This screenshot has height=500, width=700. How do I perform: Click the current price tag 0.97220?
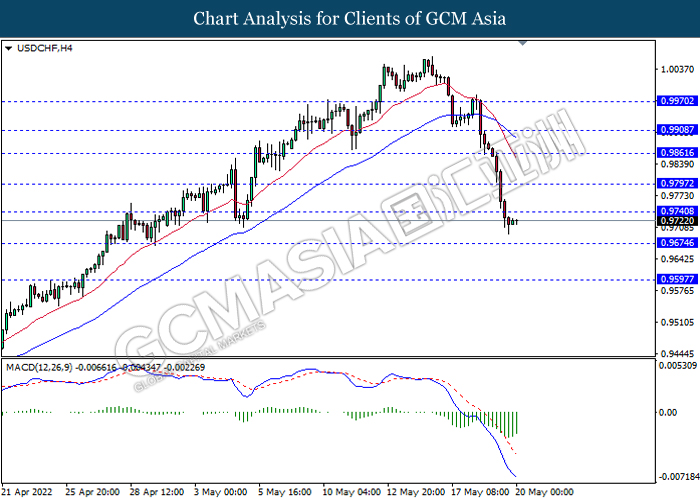(677, 221)
